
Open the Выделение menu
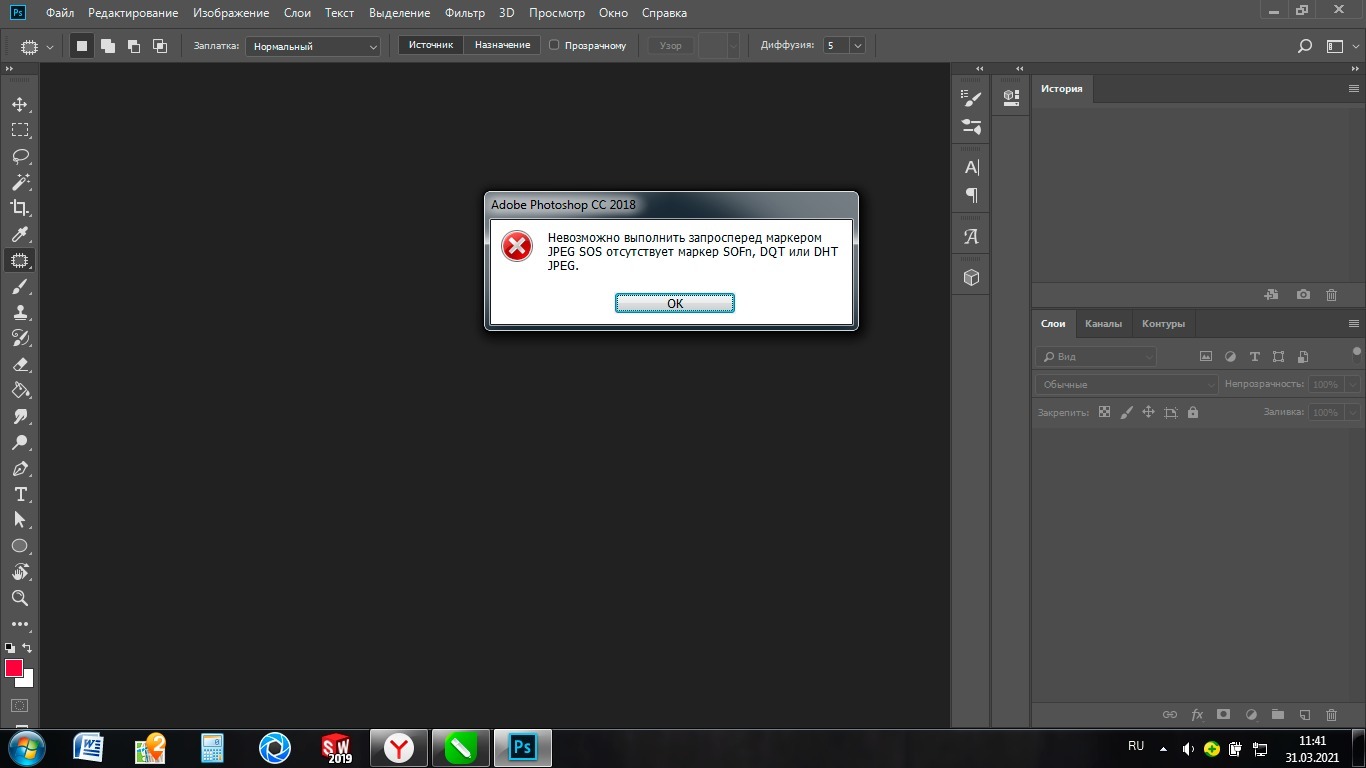(x=399, y=13)
